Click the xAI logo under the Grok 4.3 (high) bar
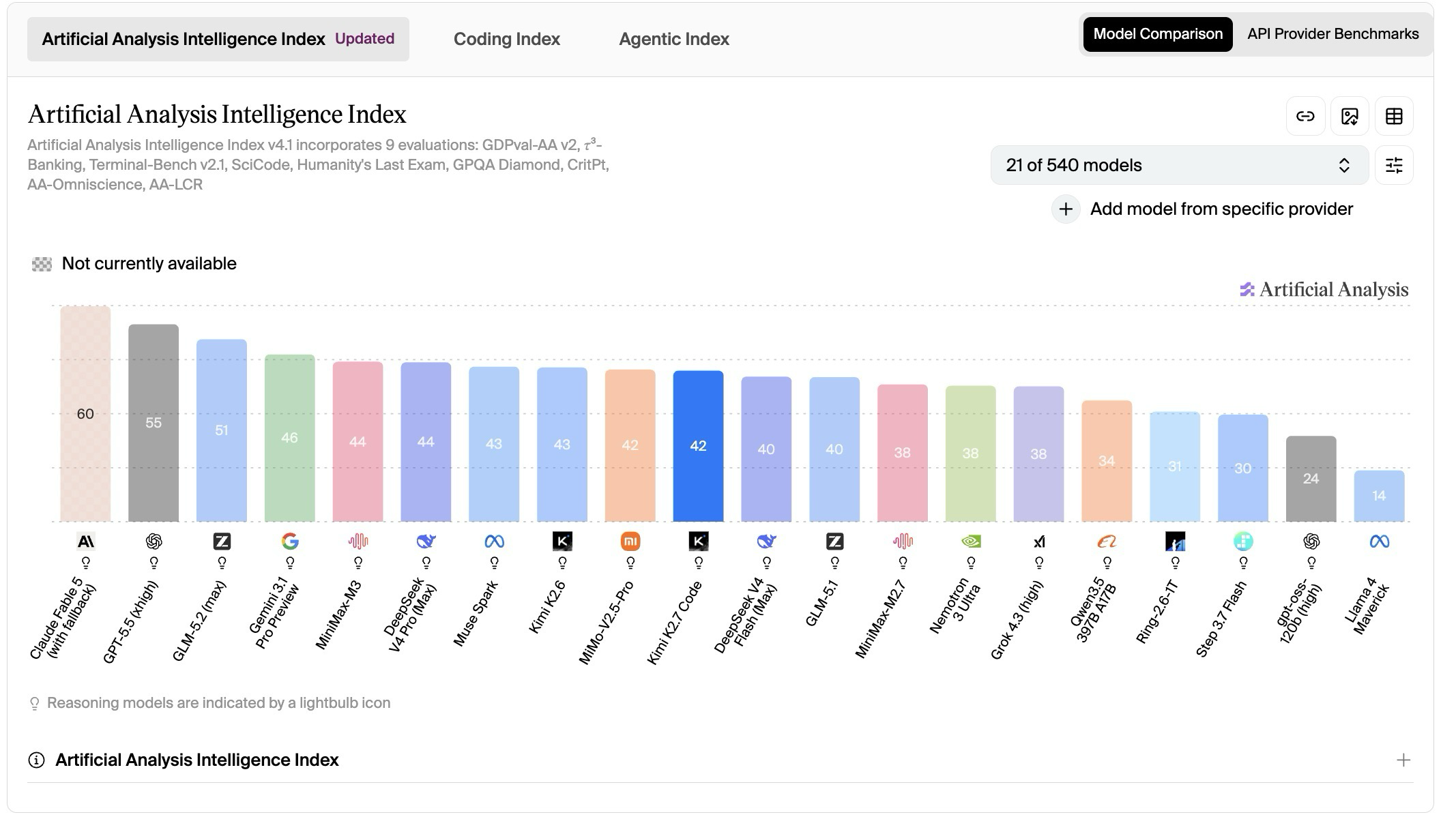1456x817 pixels. tap(1039, 541)
